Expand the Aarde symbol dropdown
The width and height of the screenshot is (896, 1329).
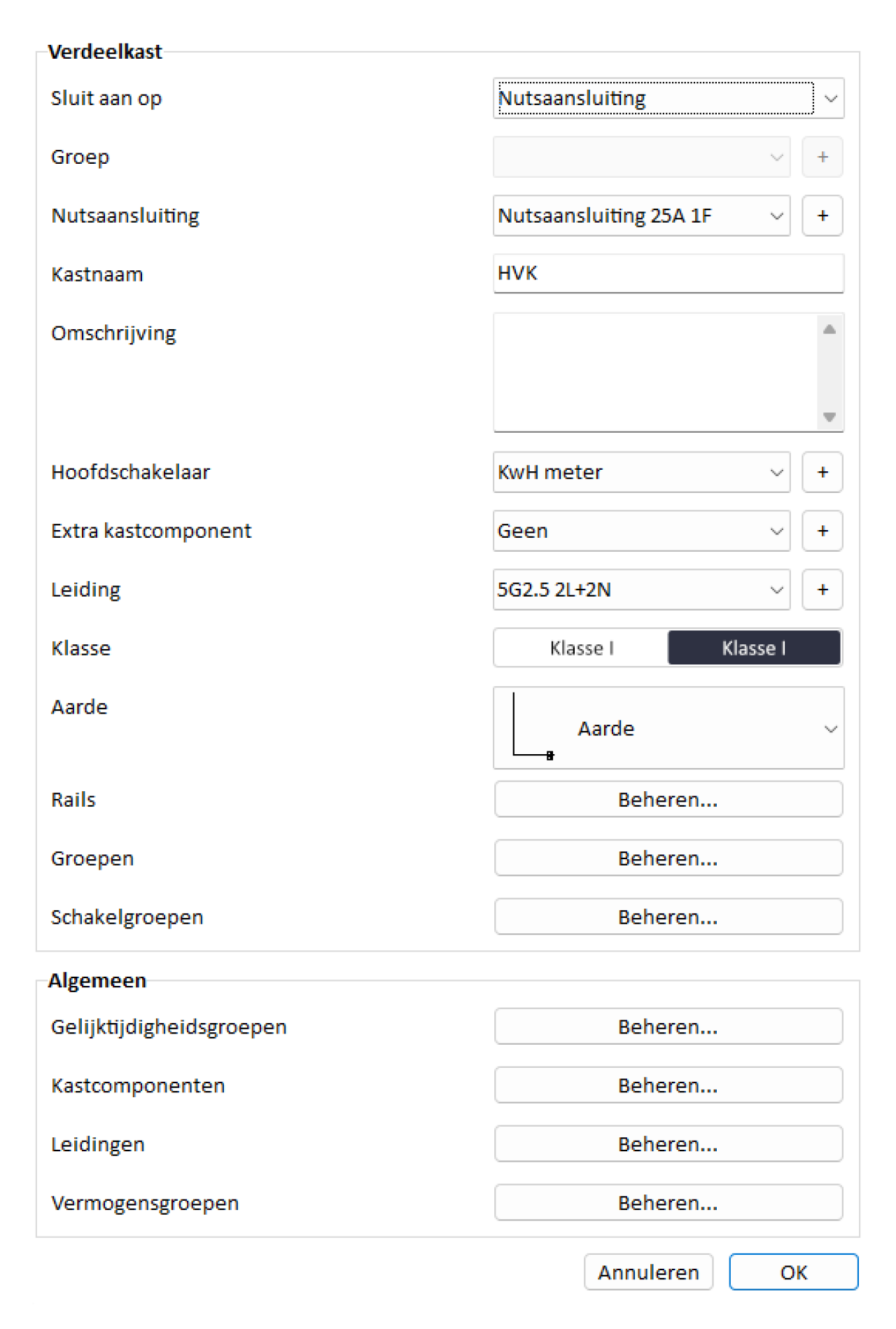pyautogui.click(x=668, y=728)
